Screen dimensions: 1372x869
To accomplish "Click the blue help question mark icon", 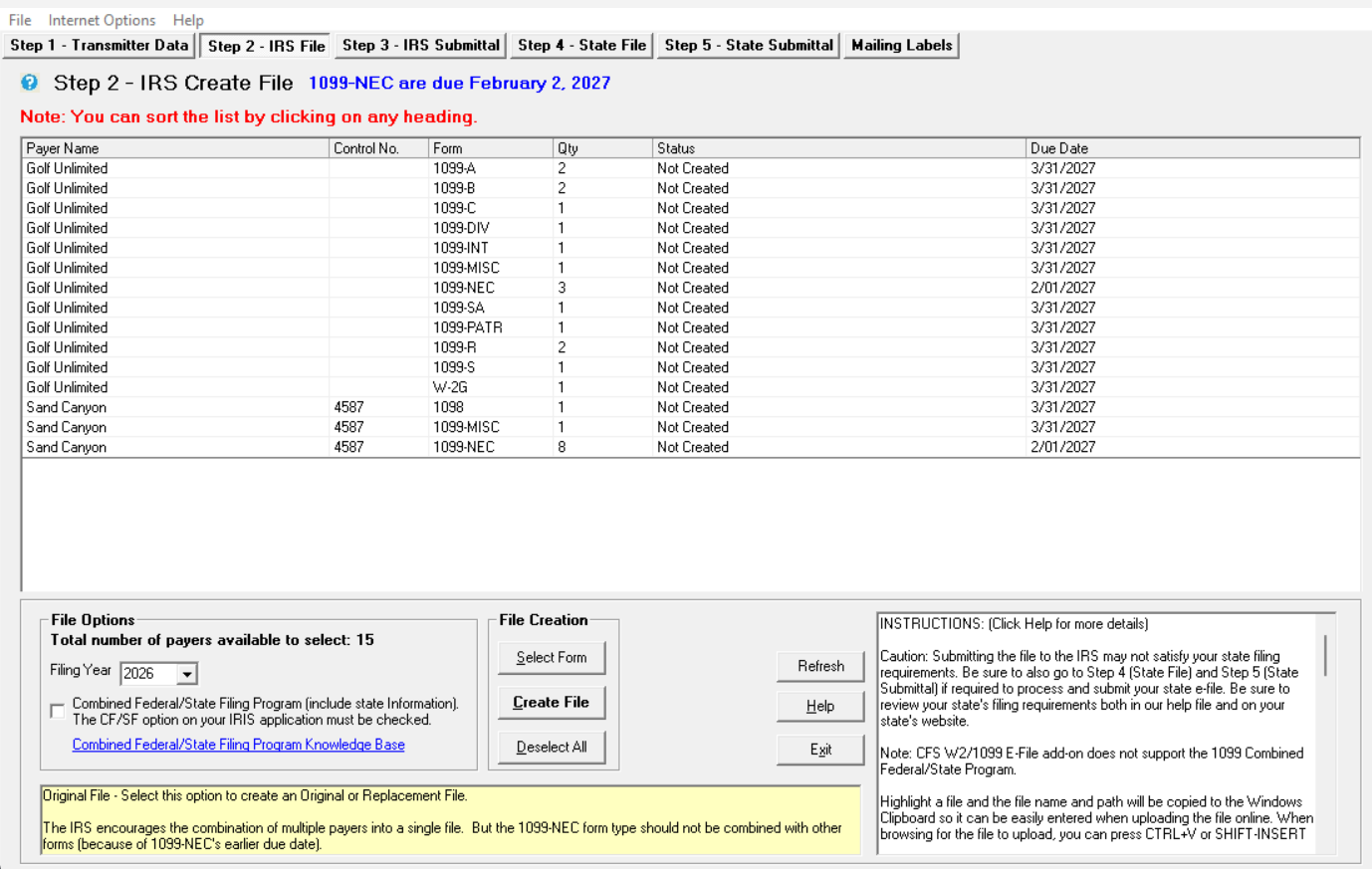I will click(30, 83).
